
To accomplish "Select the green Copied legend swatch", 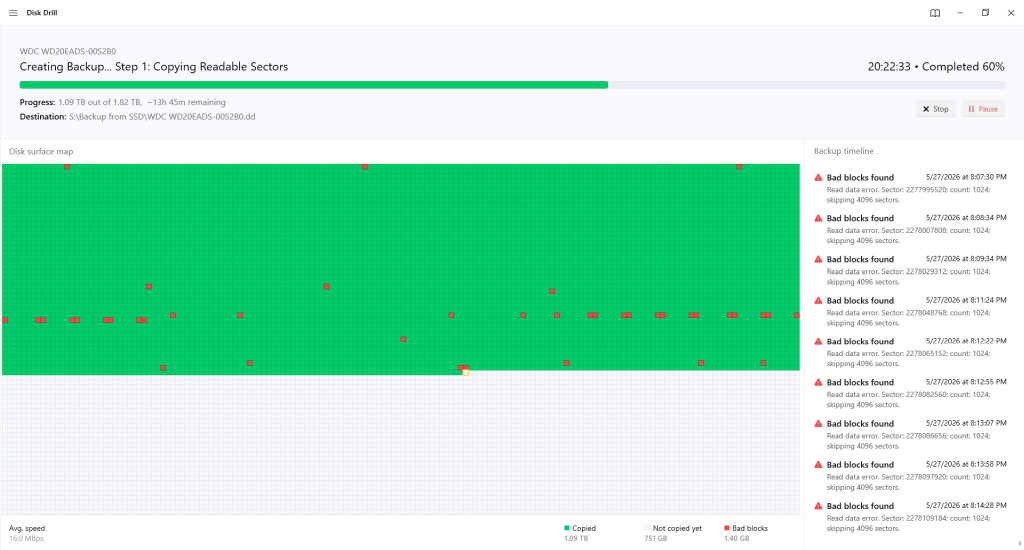I will [567, 528].
